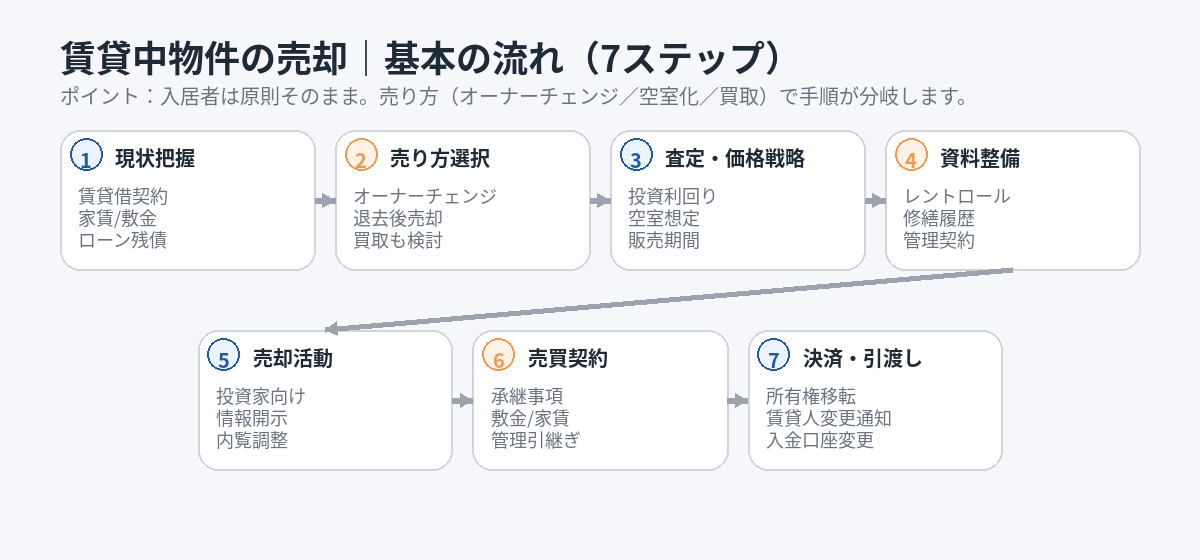Select the 売り方選択 heading
This screenshot has width=1200, height=560.
(440, 158)
